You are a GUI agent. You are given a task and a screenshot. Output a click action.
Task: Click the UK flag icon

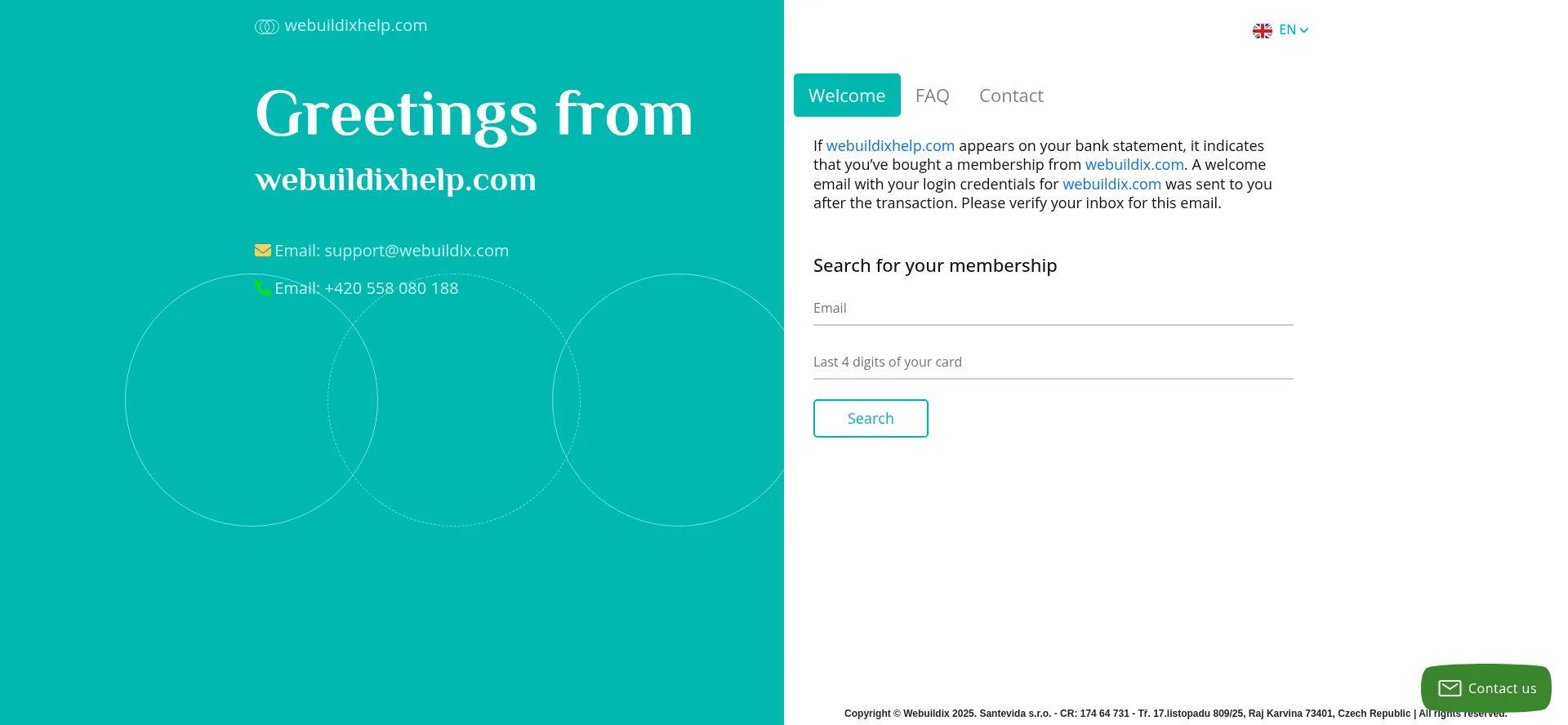pyautogui.click(x=1263, y=31)
